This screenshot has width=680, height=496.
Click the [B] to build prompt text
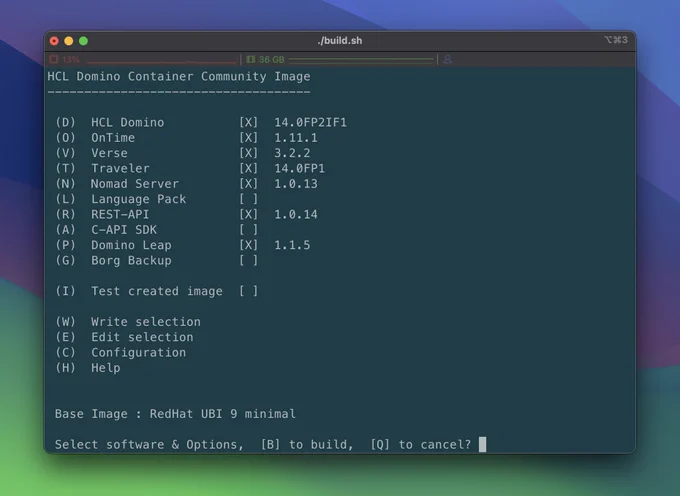point(307,444)
